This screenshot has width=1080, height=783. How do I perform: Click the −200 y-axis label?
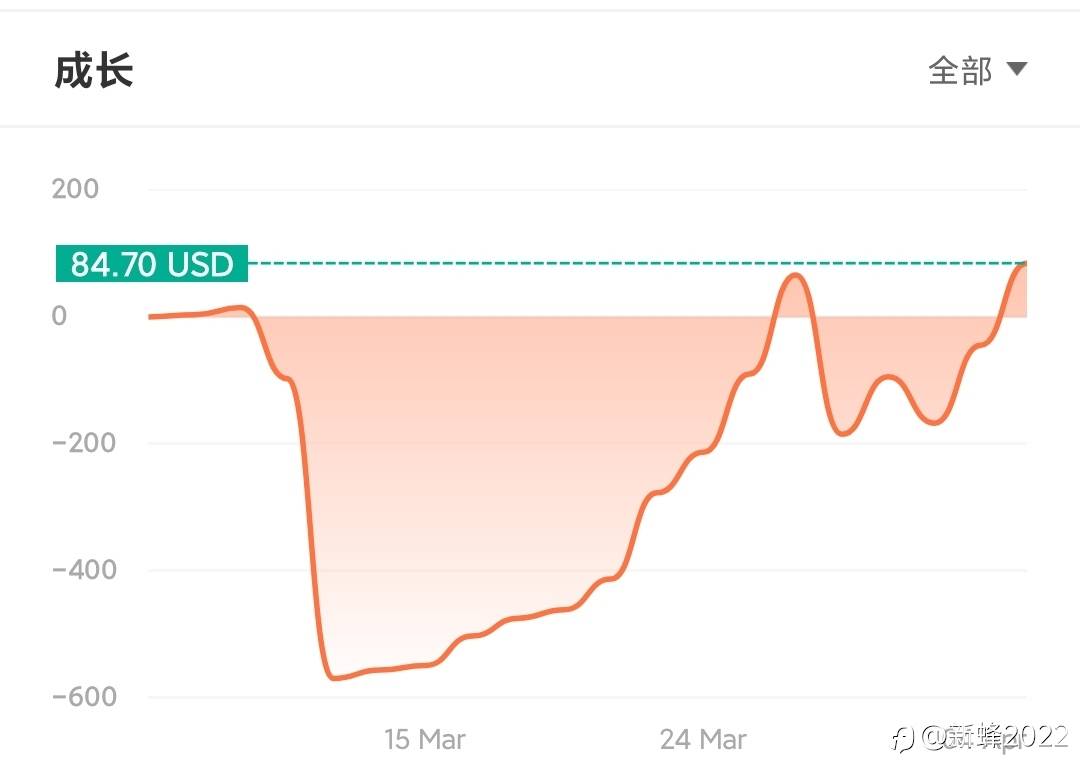tap(84, 442)
